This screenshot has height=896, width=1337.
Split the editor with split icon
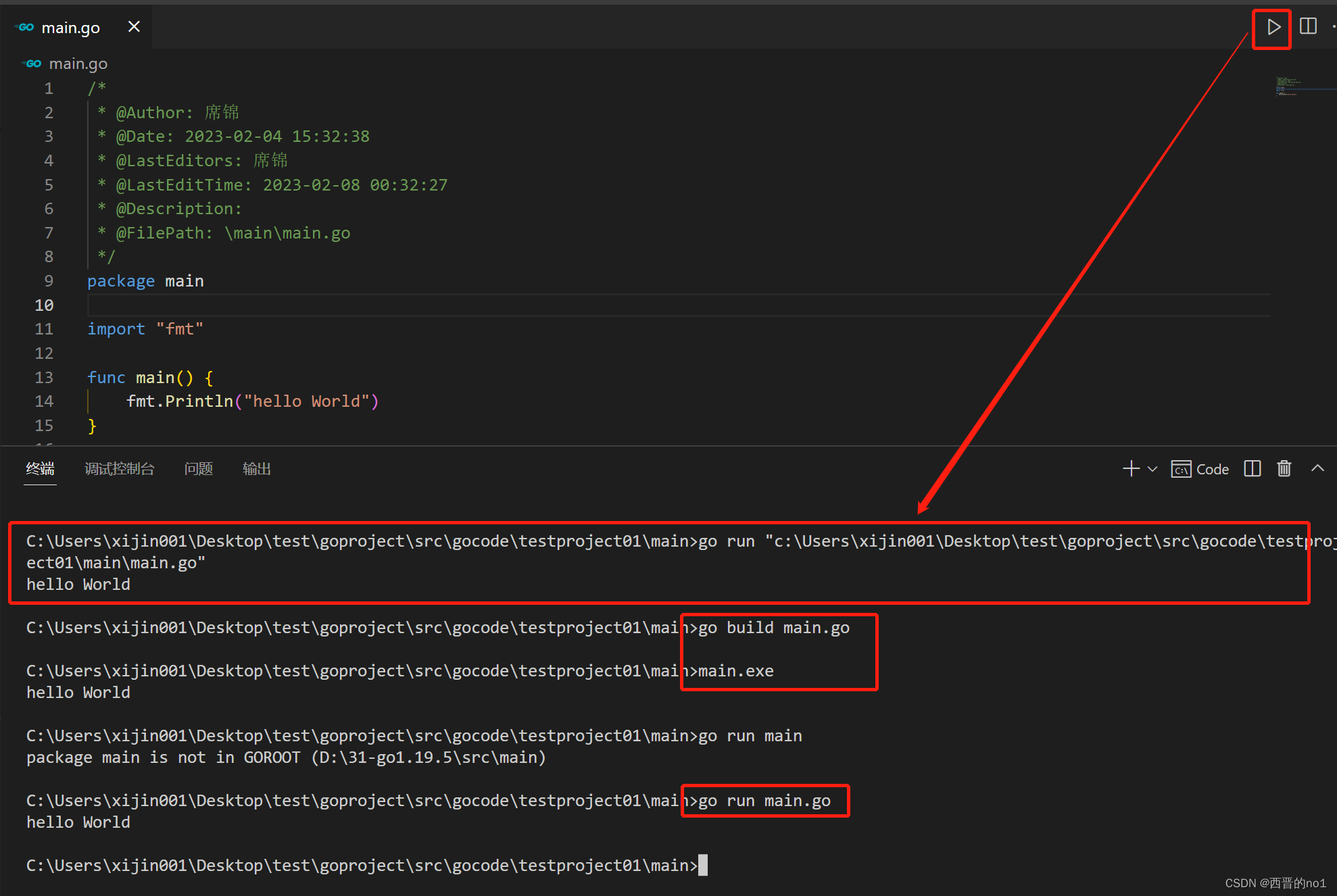pos(1308,26)
